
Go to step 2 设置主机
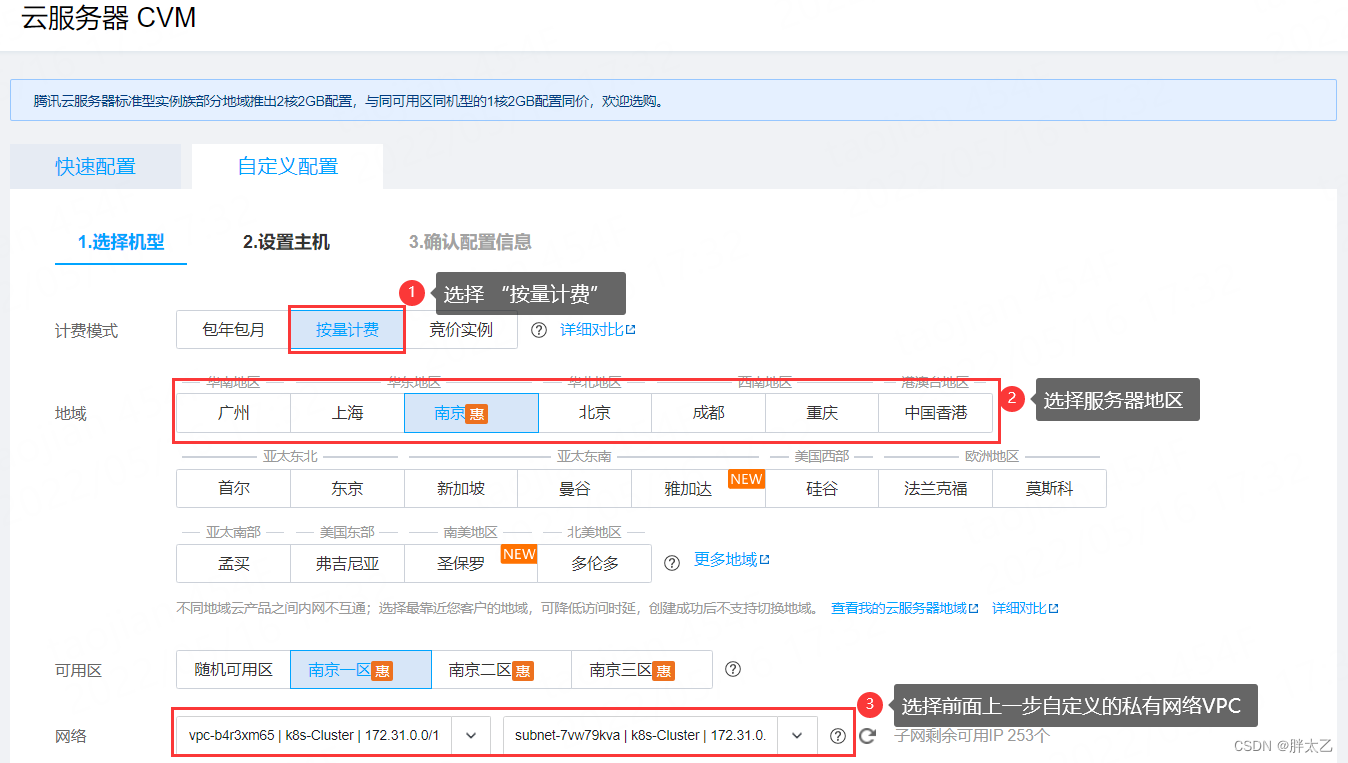pos(285,241)
